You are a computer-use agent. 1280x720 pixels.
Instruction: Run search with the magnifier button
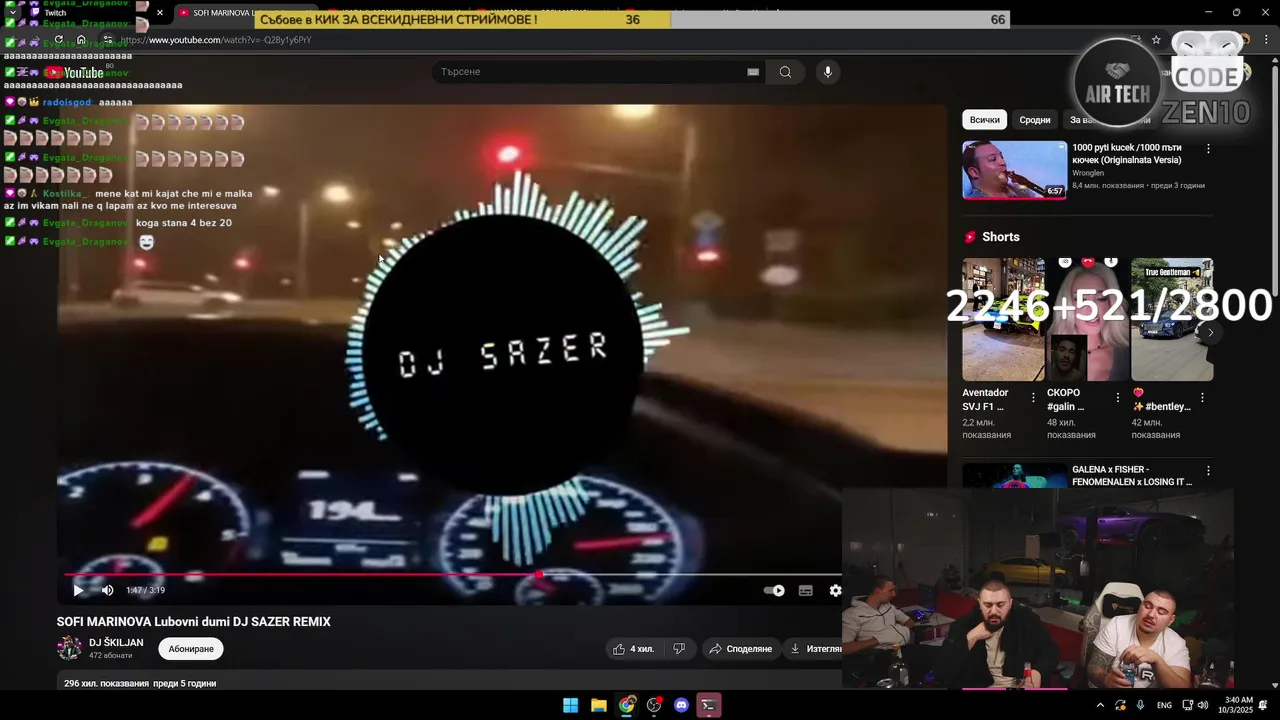pyautogui.click(x=785, y=72)
